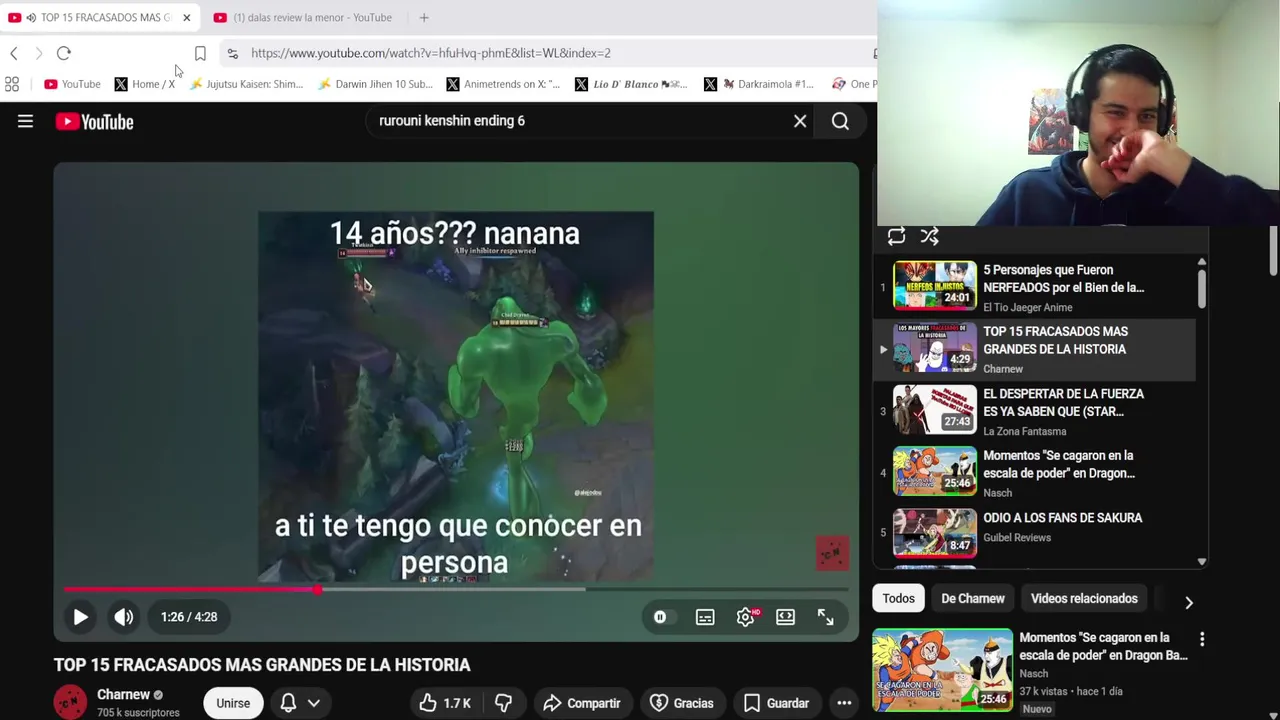Open Lio D' Blanco bookmark
The height and width of the screenshot is (720, 1280).
(631, 84)
